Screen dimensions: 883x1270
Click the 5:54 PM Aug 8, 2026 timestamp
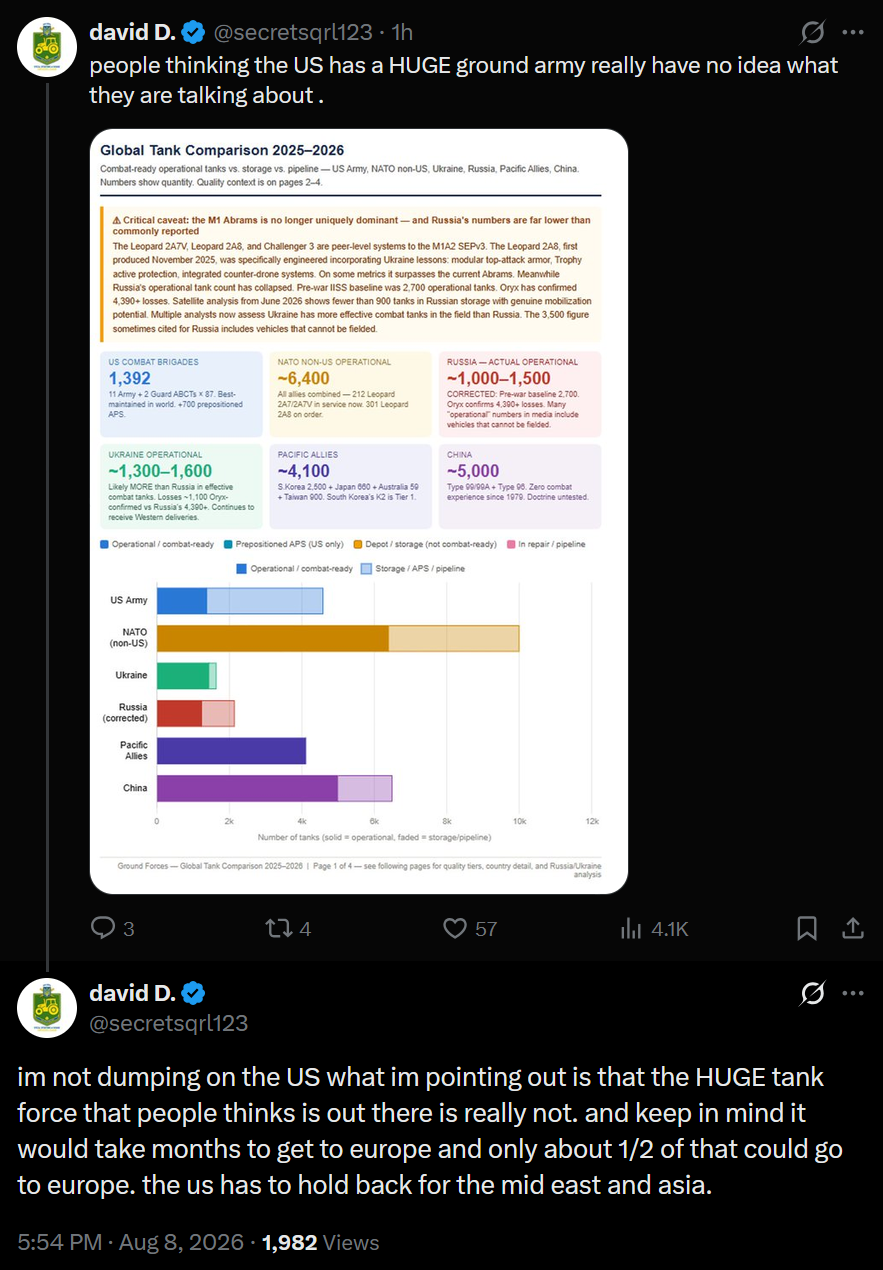pos(131,1242)
